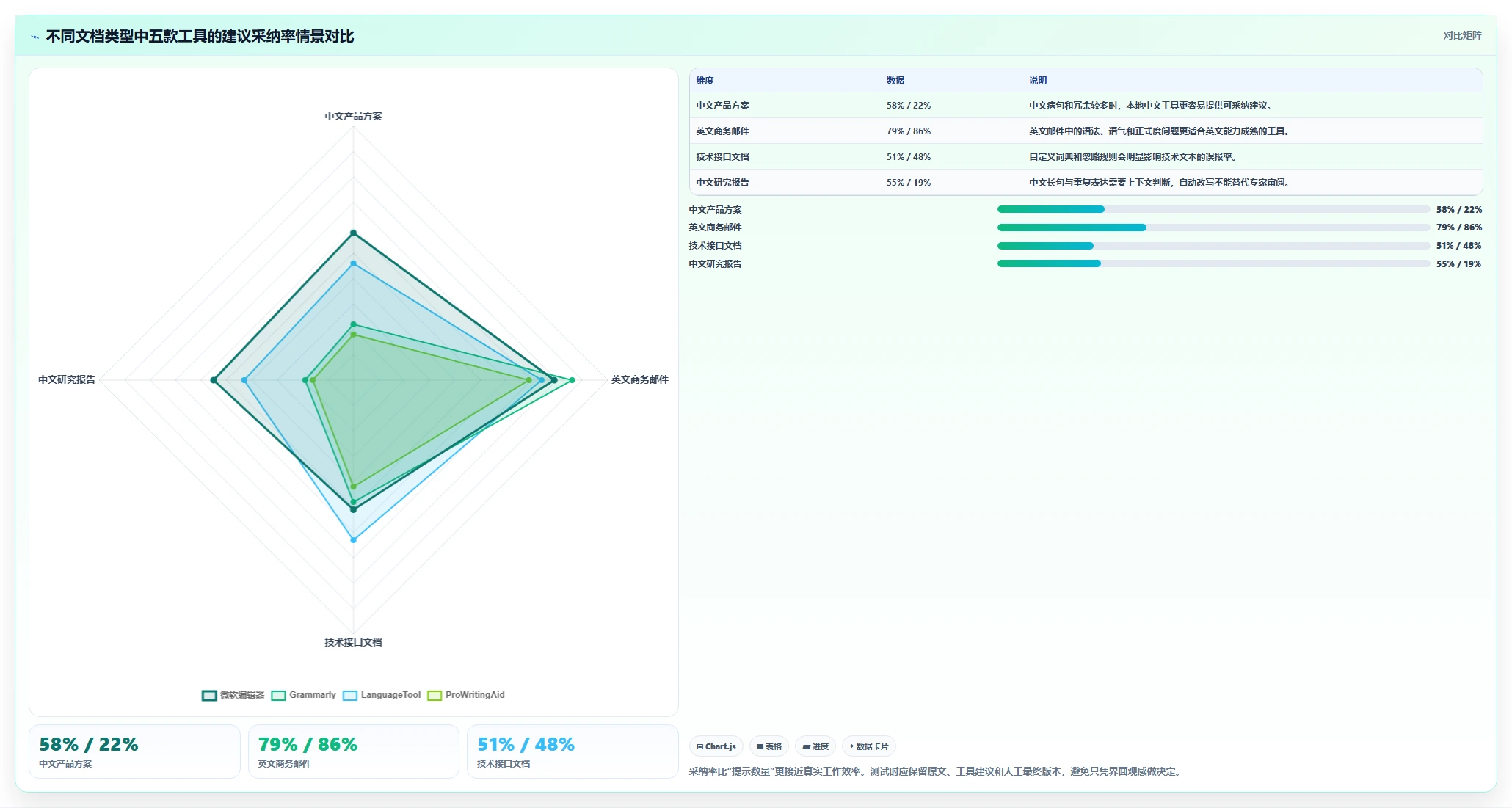Click the footer note starting 采纳率比
This screenshot has width=1512, height=808.
tap(937, 772)
